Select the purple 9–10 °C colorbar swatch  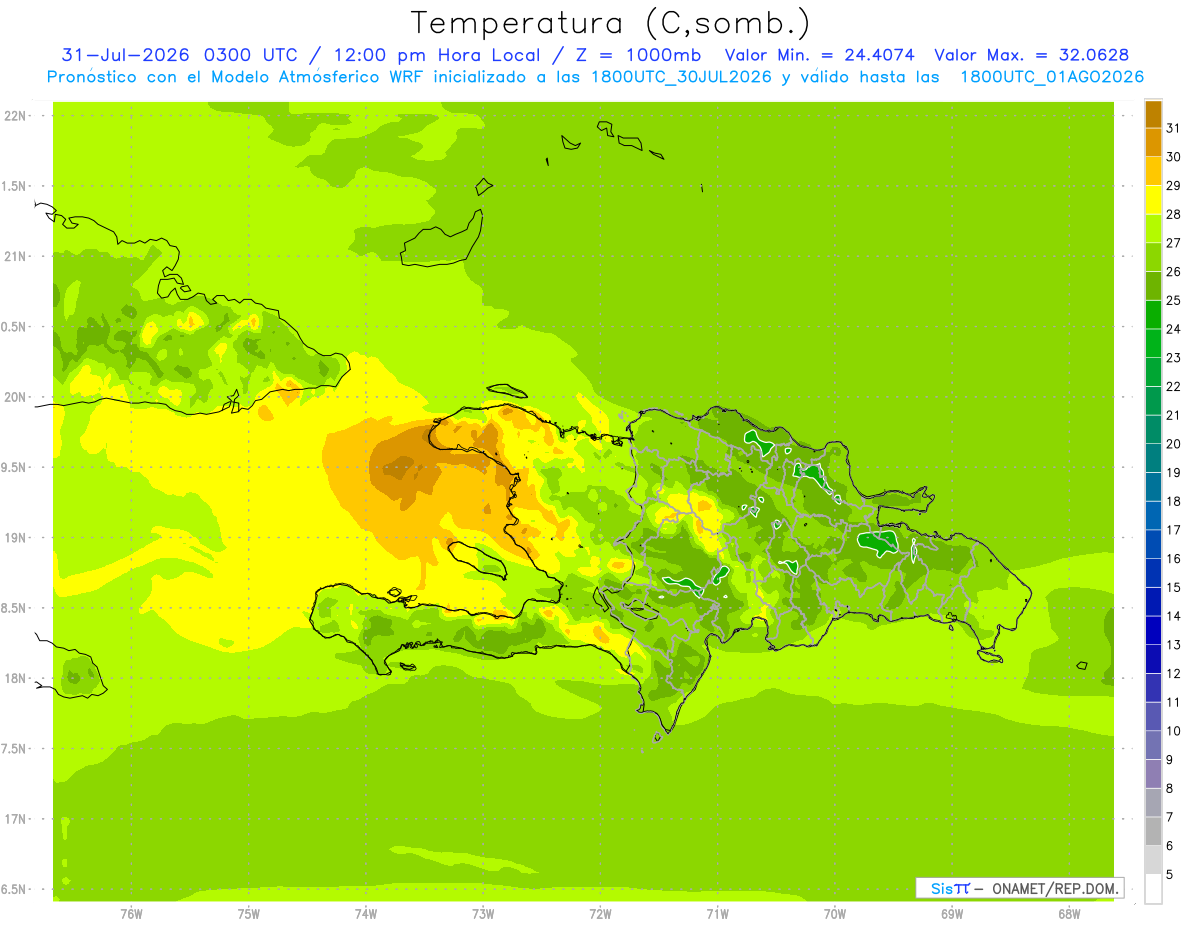(x=1153, y=745)
